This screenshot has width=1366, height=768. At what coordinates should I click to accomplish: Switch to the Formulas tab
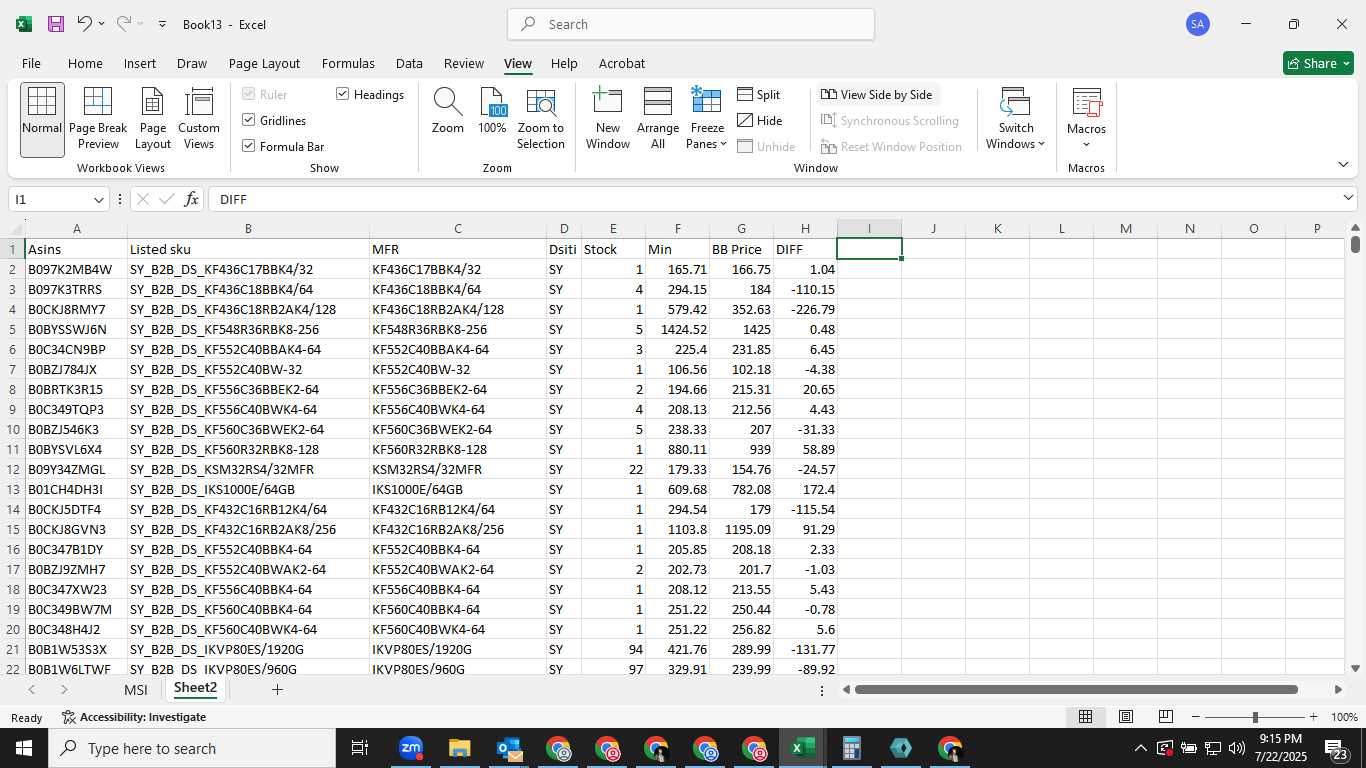348,63
